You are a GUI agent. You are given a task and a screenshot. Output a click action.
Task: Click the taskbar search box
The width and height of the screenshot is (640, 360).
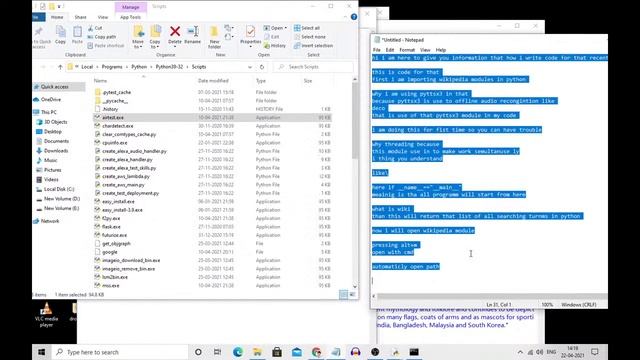coord(120,352)
